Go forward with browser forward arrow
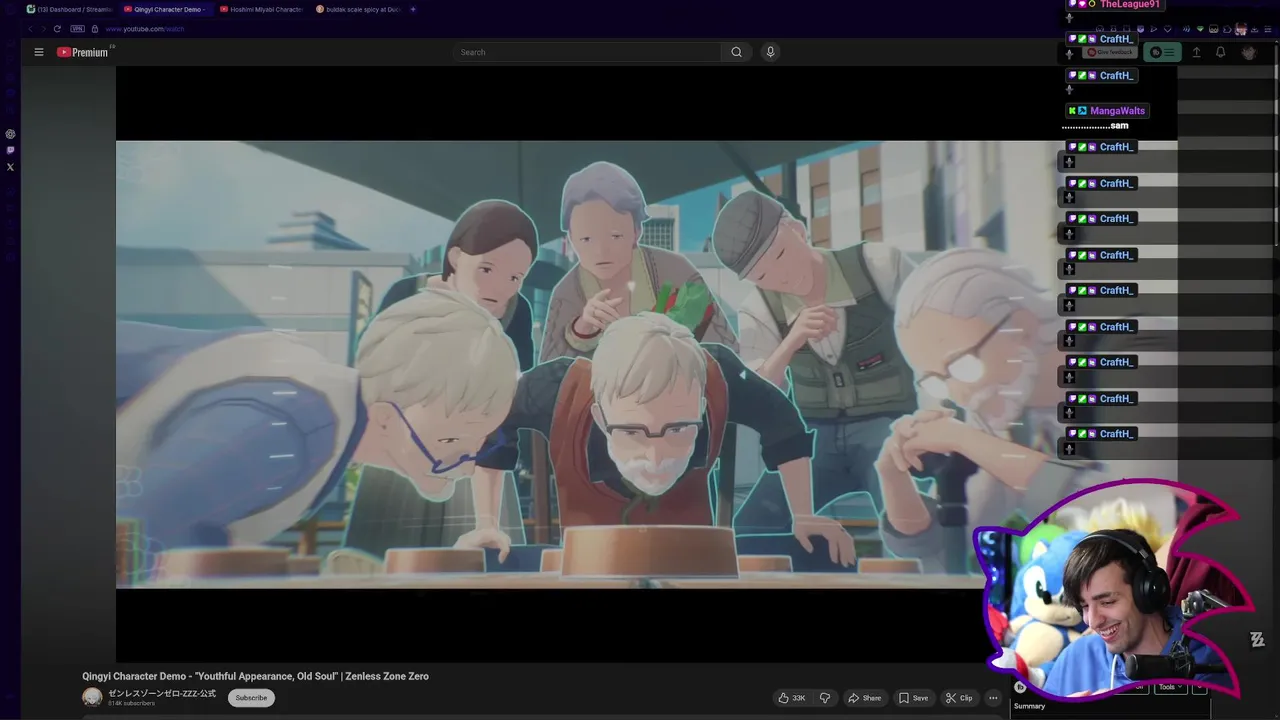This screenshot has width=1280, height=720. (x=42, y=29)
